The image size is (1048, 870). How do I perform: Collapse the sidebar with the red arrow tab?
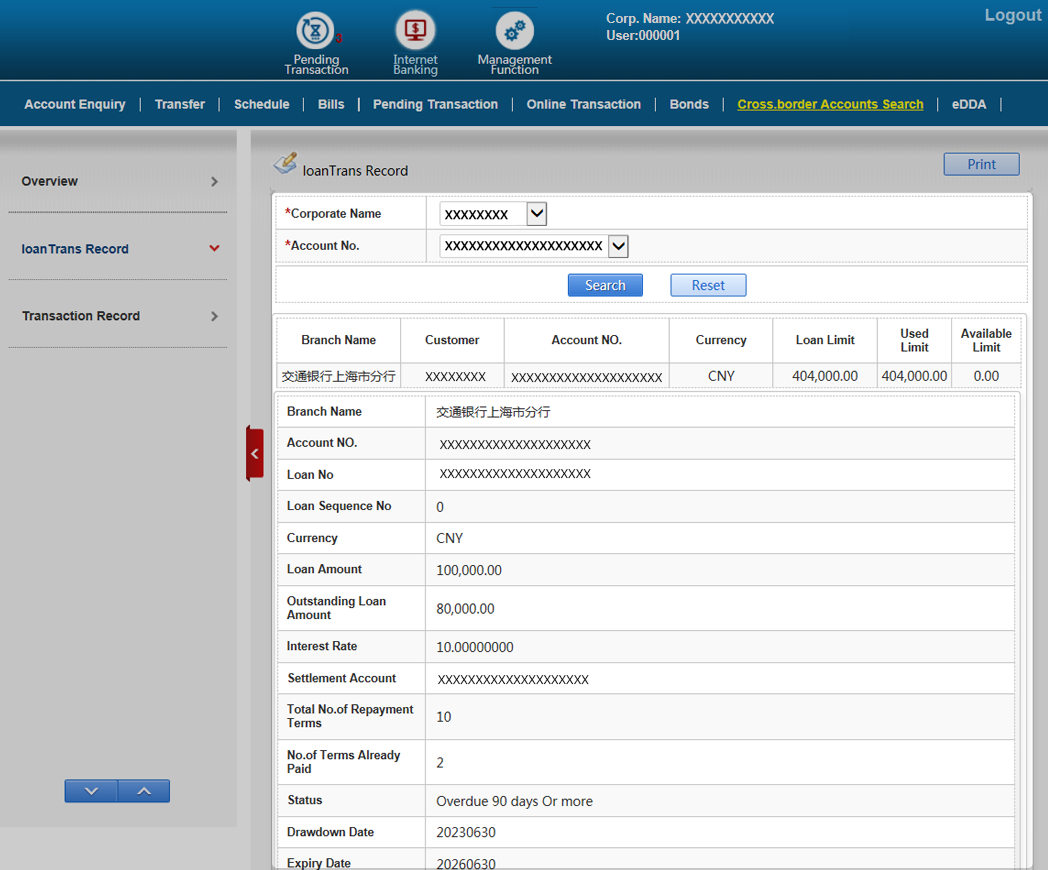click(x=255, y=454)
